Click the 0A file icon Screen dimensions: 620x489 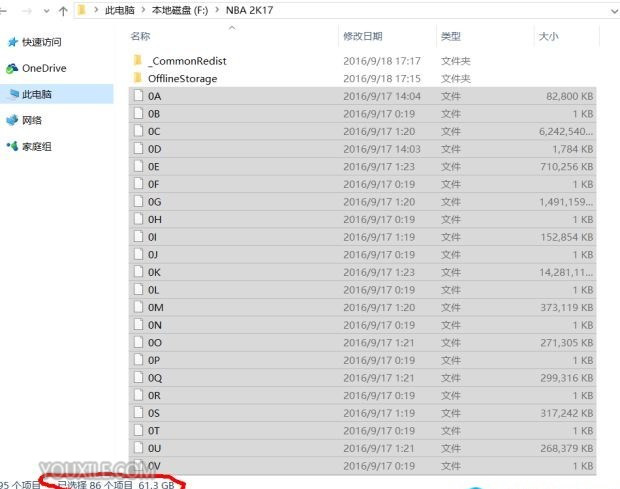[x=138, y=96]
